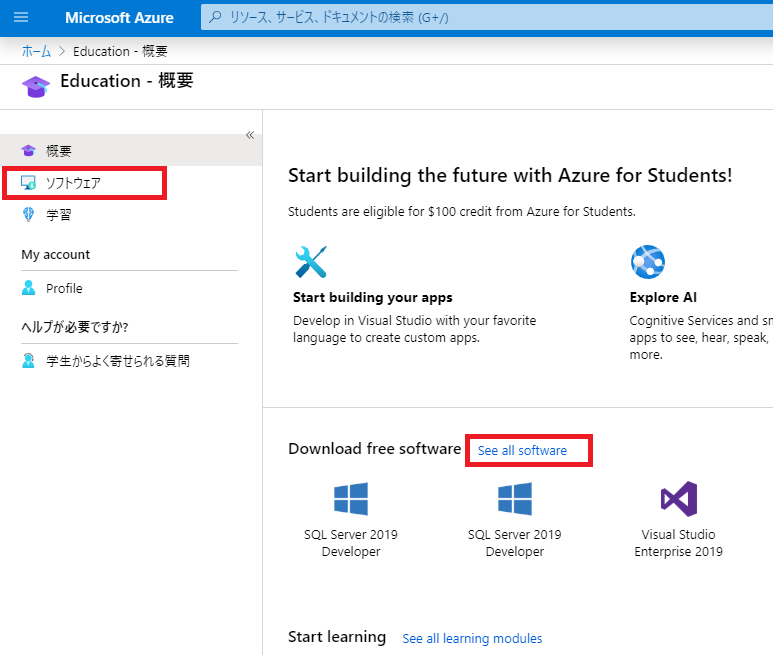Click the Start learning heading

tap(337, 637)
